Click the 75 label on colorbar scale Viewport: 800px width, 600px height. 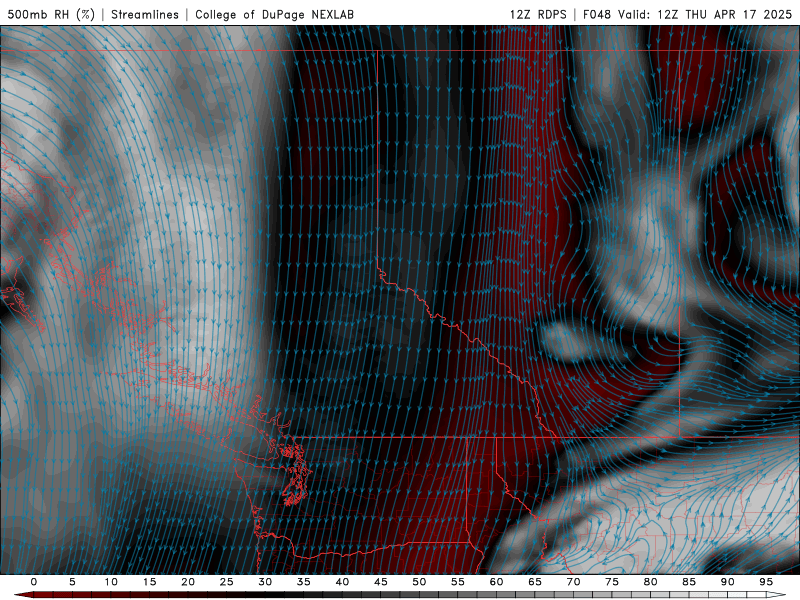(612, 582)
